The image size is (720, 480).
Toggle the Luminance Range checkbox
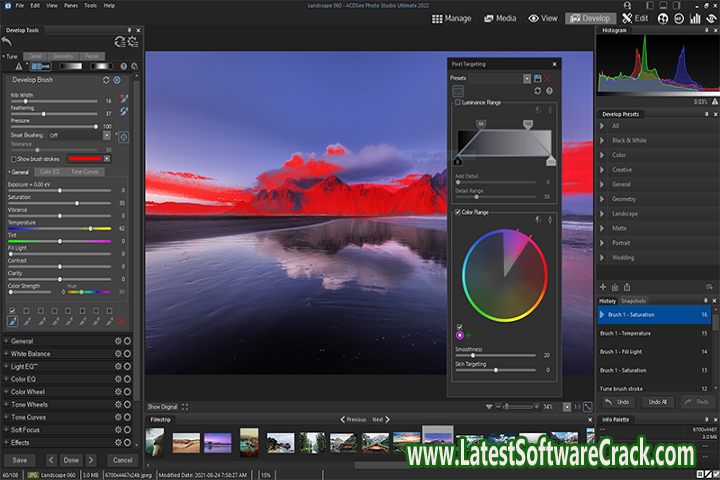[x=458, y=103]
